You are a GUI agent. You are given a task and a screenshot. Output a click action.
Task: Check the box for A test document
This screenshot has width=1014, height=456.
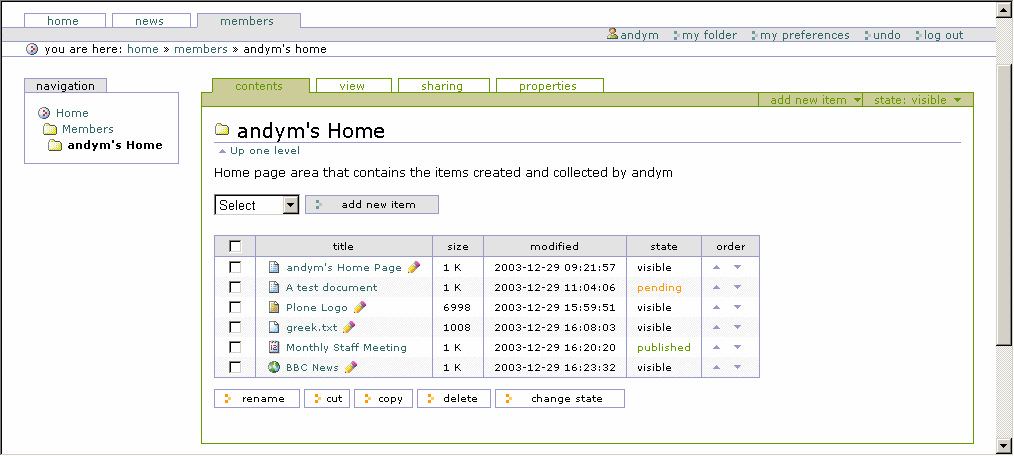235,288
